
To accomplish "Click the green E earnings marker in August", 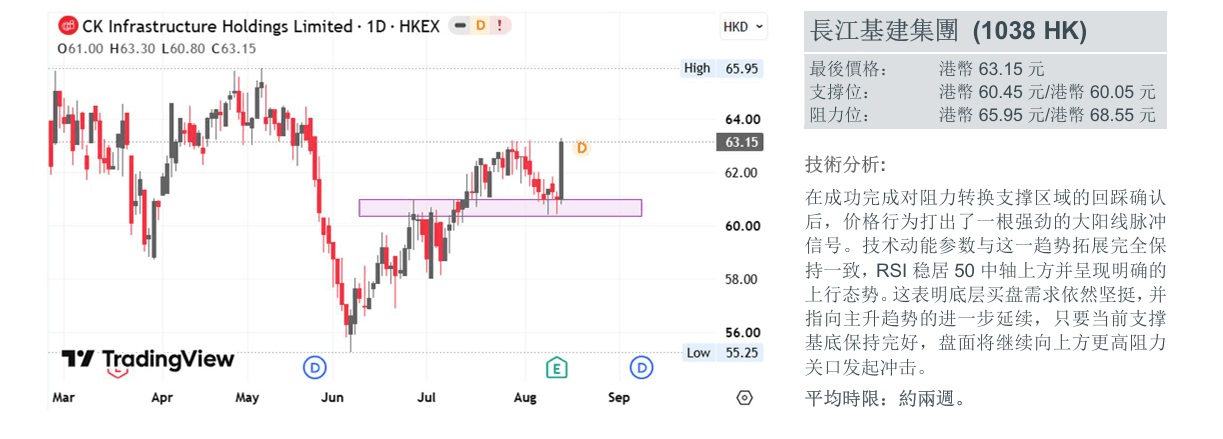I will pyautogui.click(x=557, y=368).
